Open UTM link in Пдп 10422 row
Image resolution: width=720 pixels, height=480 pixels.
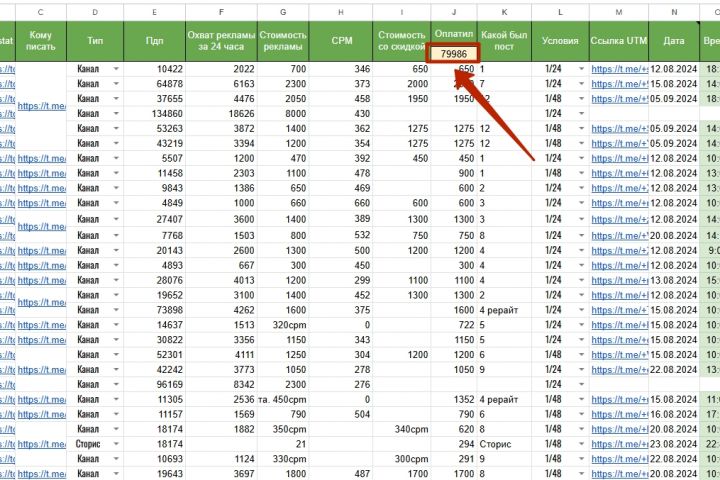pos(619,69)
